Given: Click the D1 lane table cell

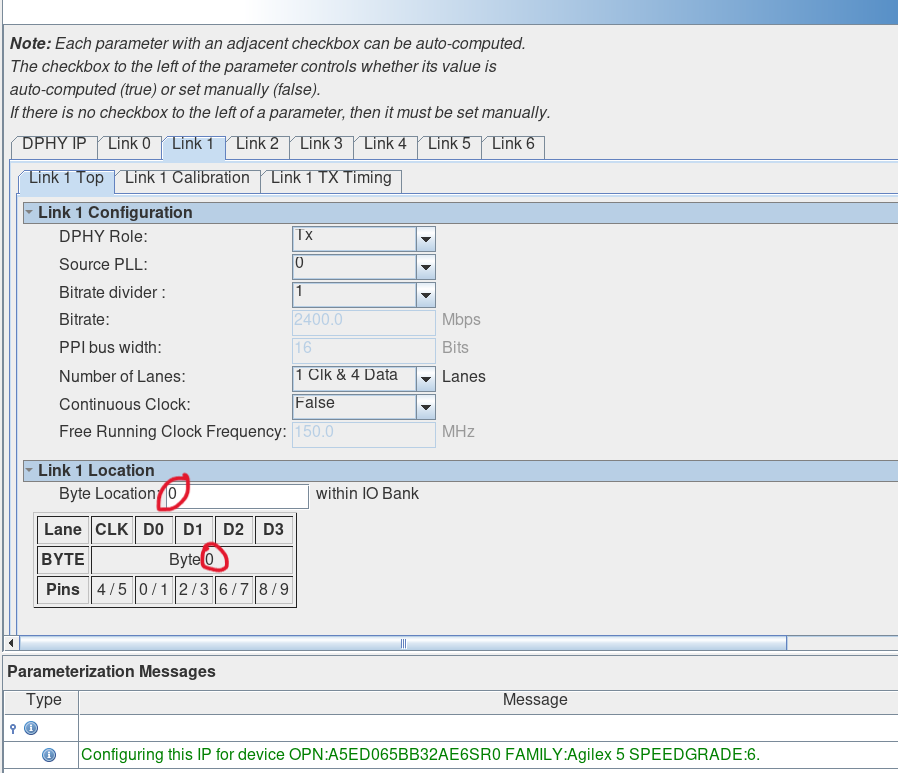Looking at the screenshot, I should pyautogui.click(x=193, y=530).
